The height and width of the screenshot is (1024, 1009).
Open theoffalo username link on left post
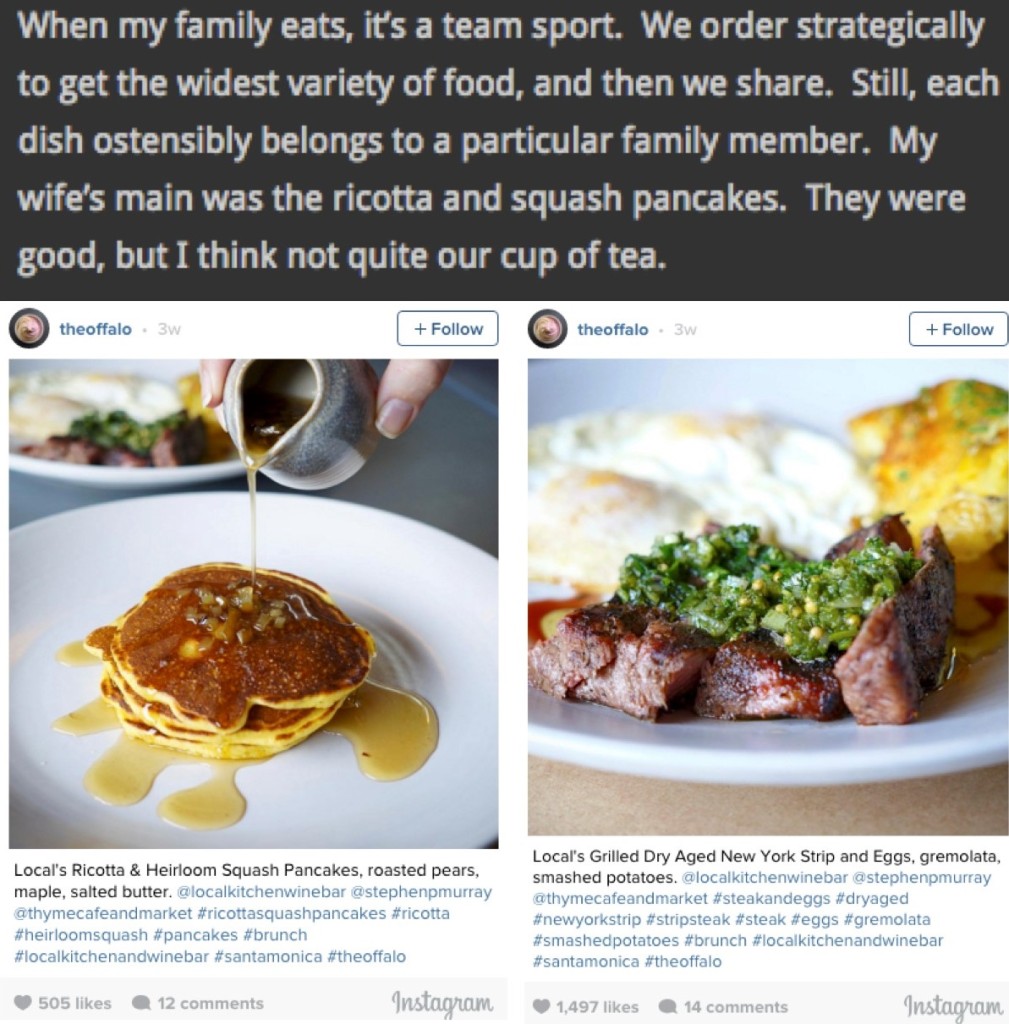(x=96, y=329)
